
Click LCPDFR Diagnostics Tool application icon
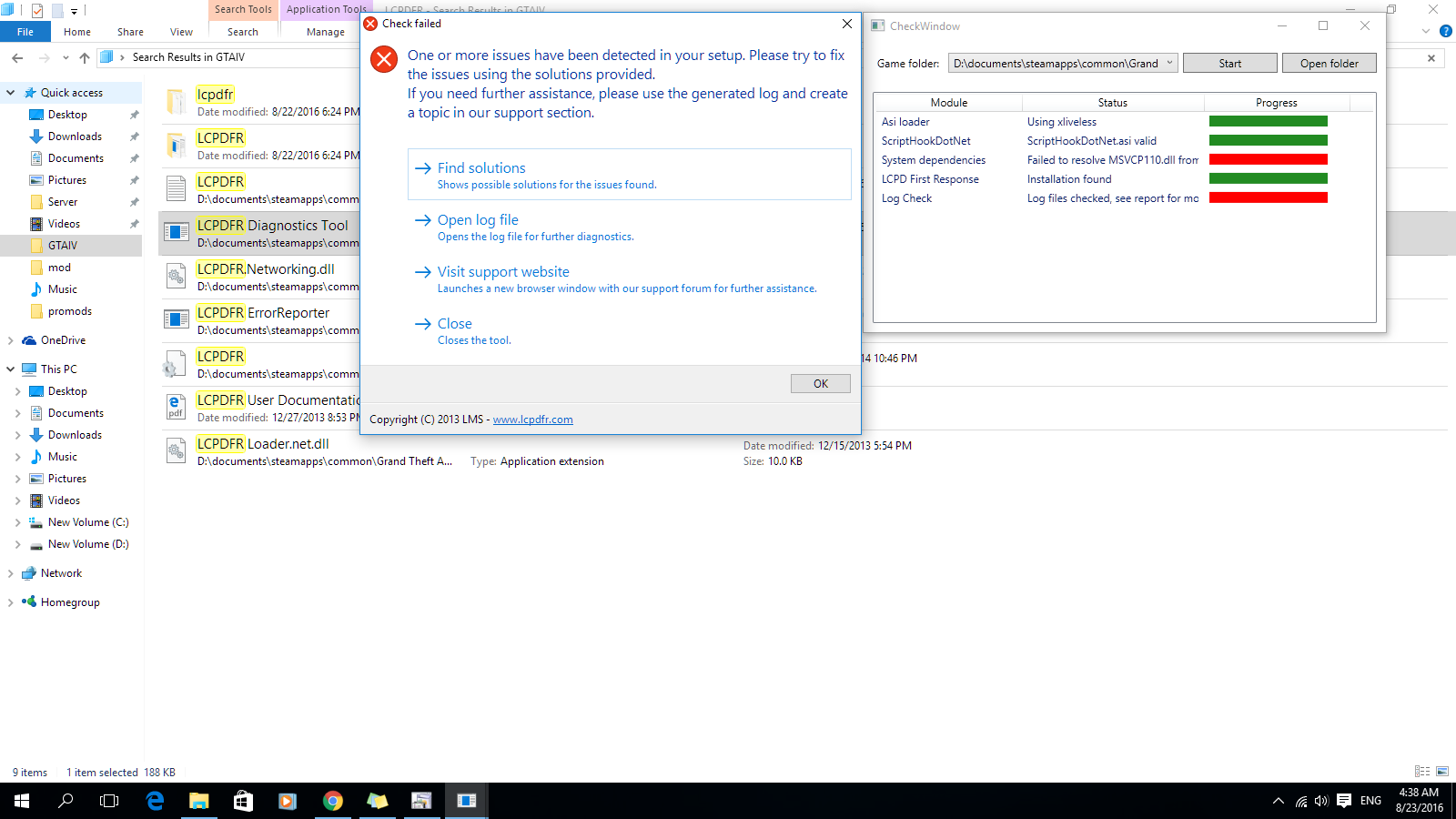point(177,233)
